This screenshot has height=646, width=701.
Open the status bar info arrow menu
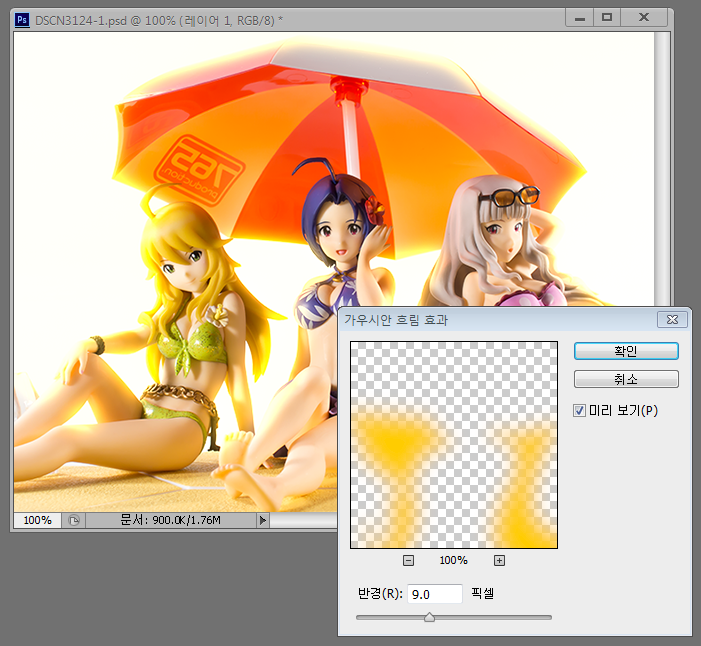pyautogui.click(x=262, y=520)
